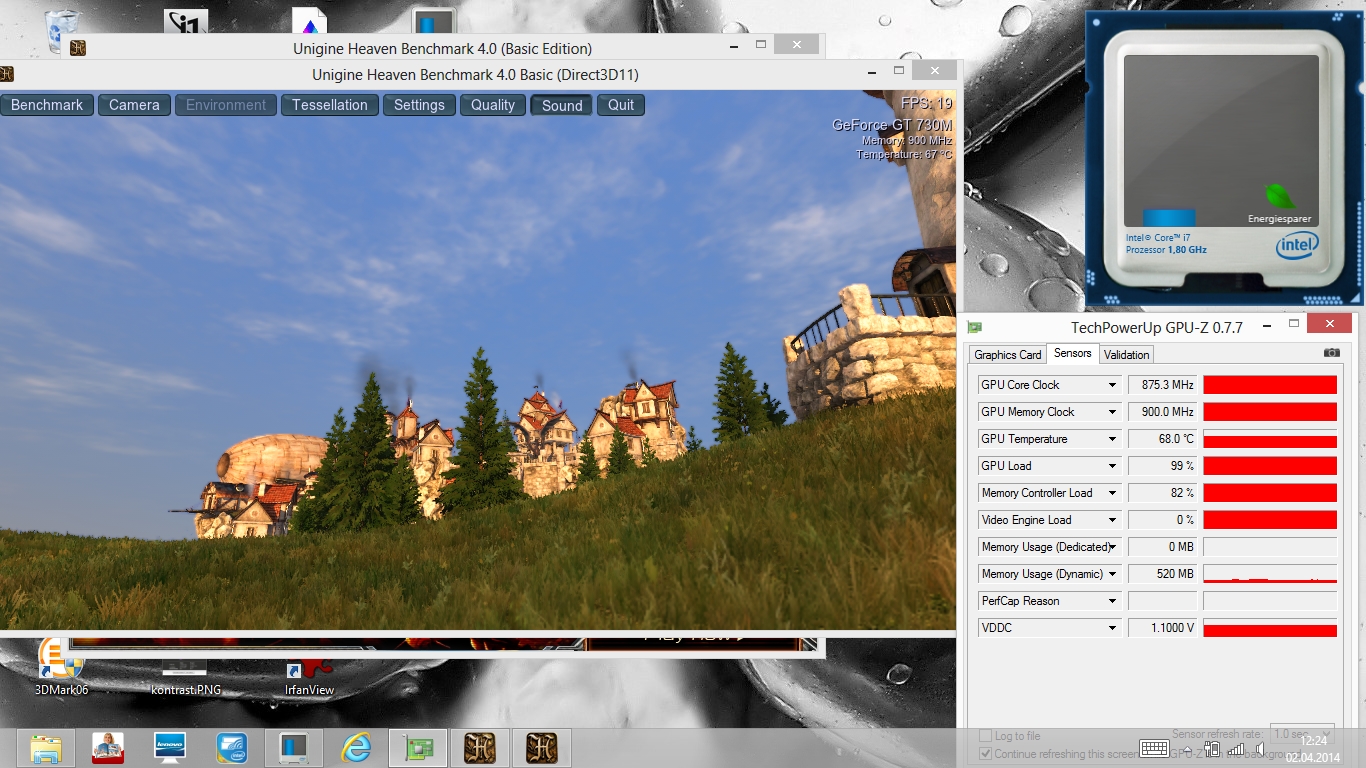Click the 900.0 MHz memory clock value
The image size is (1366, 768).
click(1162, 412)
